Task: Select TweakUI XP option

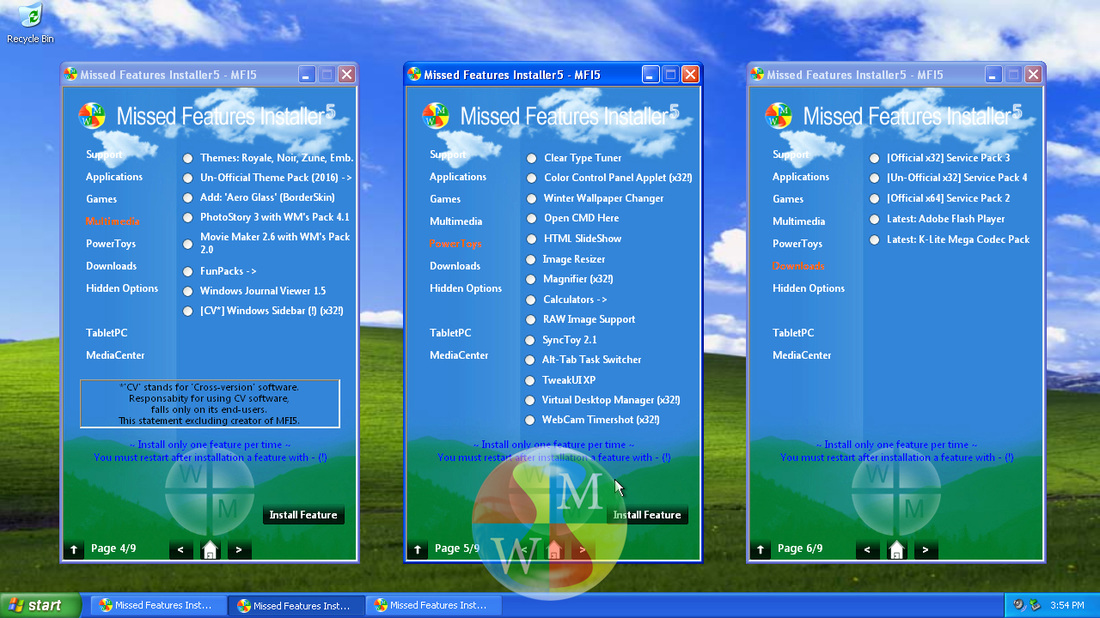Action: tap(530, 380)
